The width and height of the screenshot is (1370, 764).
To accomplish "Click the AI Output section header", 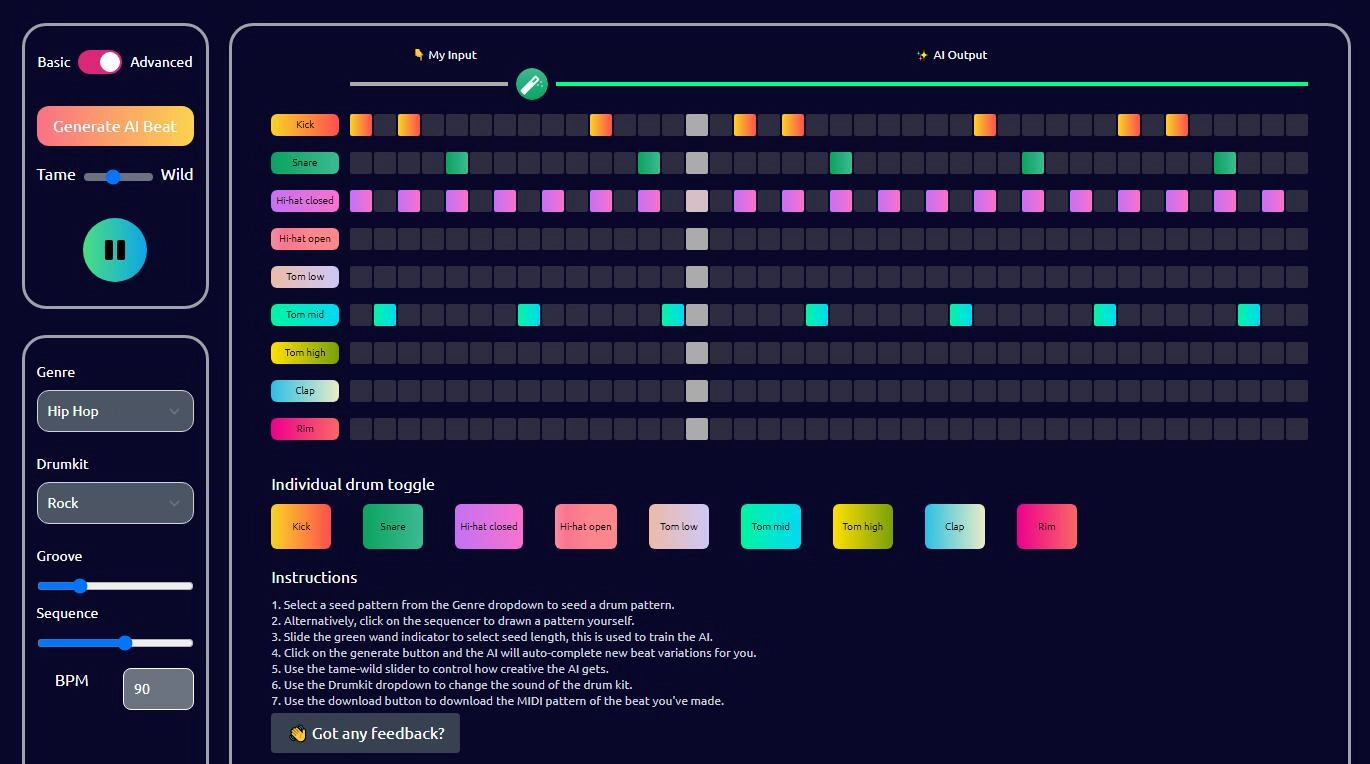I will point(952,55).
